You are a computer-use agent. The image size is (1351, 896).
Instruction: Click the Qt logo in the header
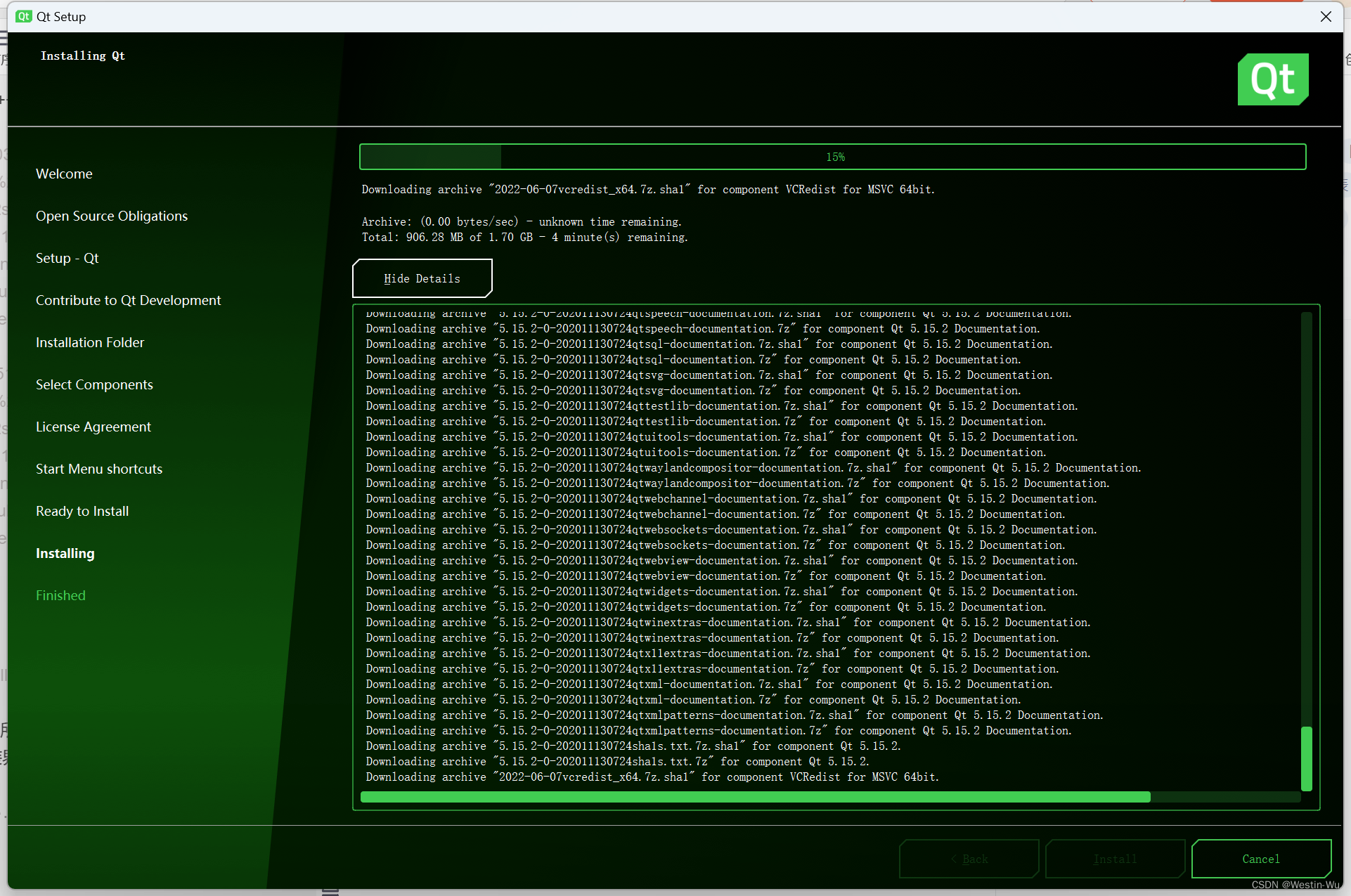click(x=1273, y=79)
